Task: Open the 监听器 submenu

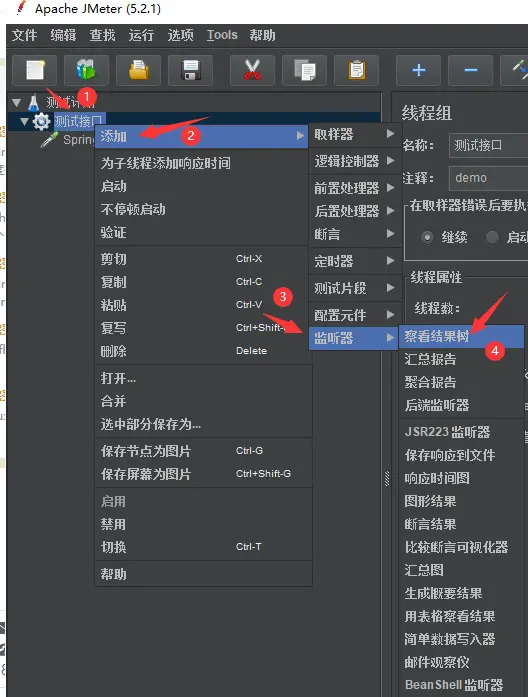Action: point(353,338)
